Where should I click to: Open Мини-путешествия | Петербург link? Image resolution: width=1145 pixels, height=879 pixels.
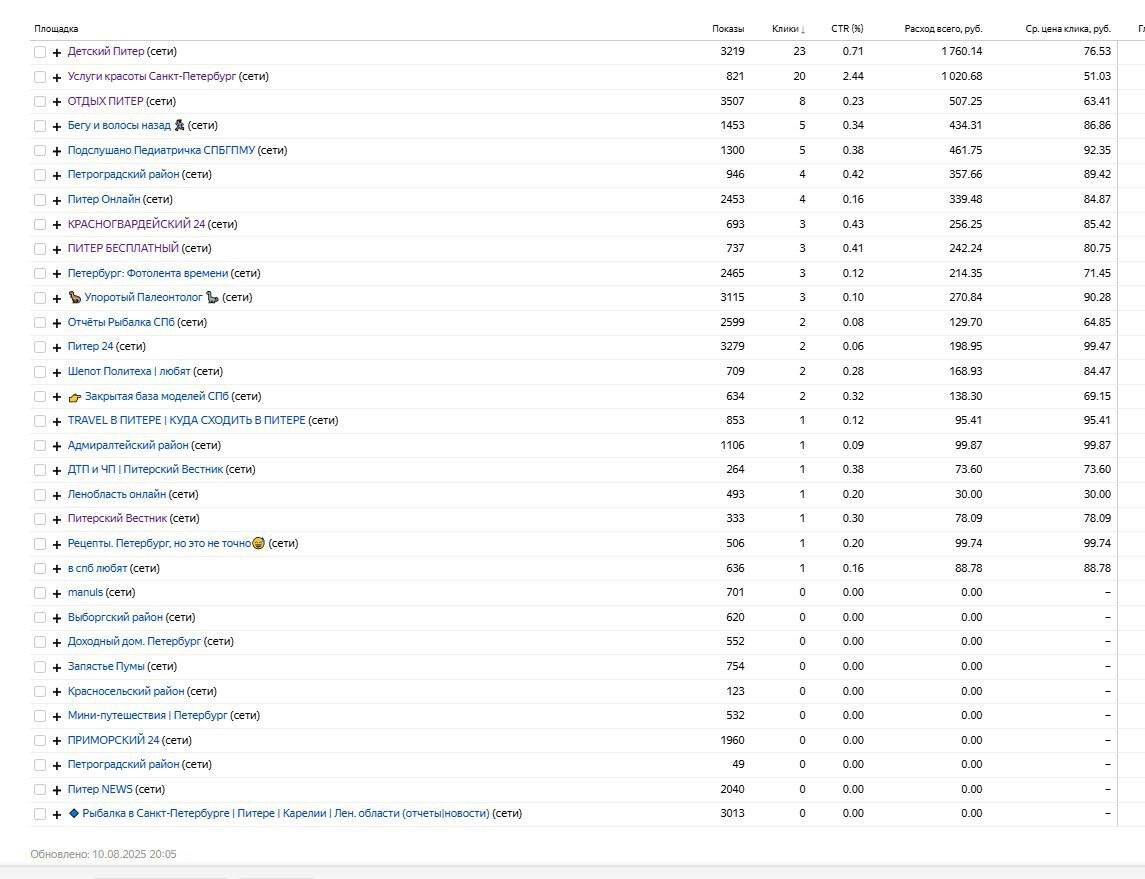coord(148,715)
